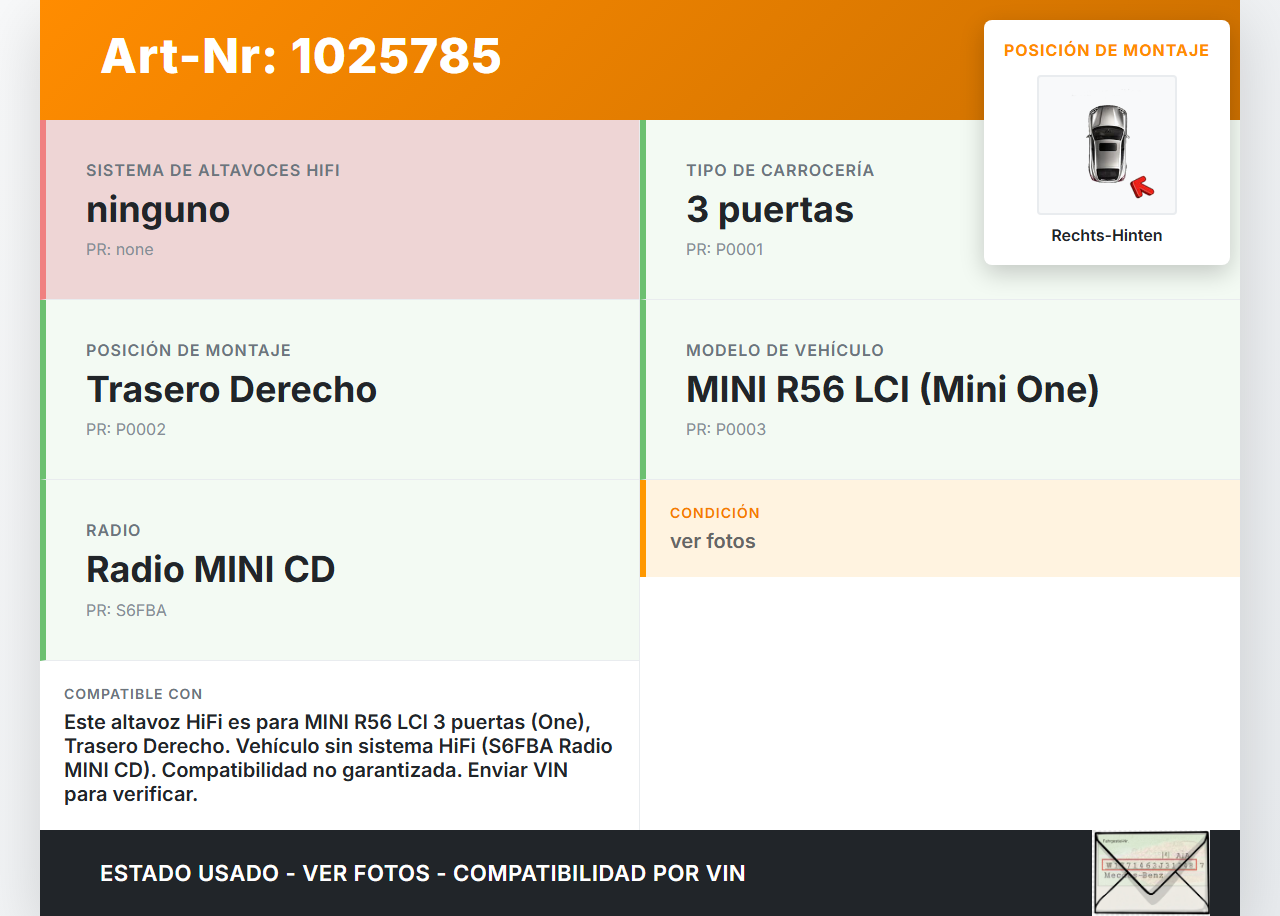The width and height of the screenshot is (1280, 916).
Task: Click the value ninguno
Action: click(158, 210)
